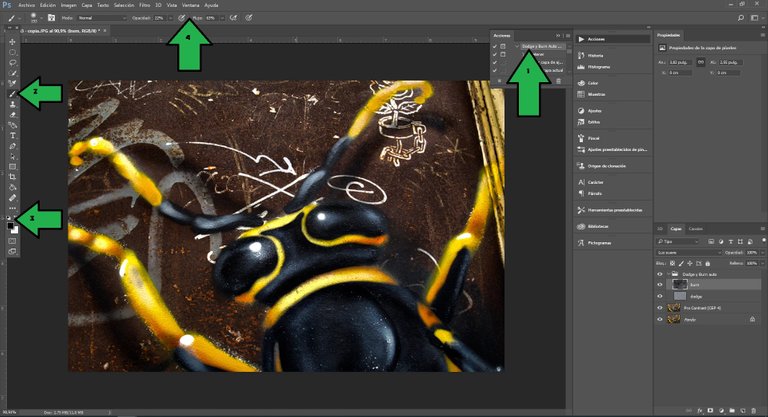This screenshot has width=768, height=417.
Task: Toggle the airbrush build-up option
Action: [234, 18]
